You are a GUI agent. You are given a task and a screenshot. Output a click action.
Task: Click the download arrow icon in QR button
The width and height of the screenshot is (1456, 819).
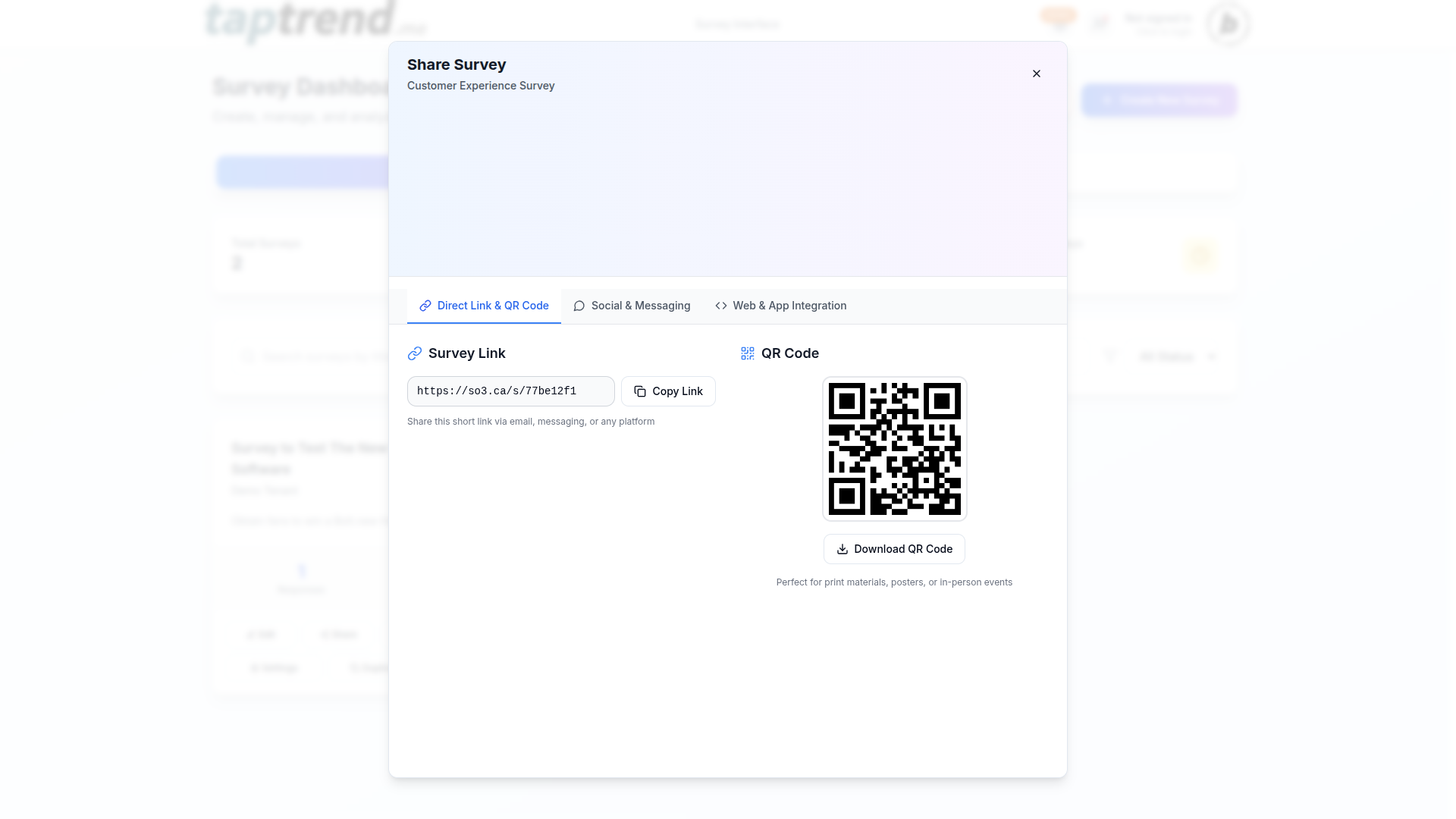click(x=842, y=549)
